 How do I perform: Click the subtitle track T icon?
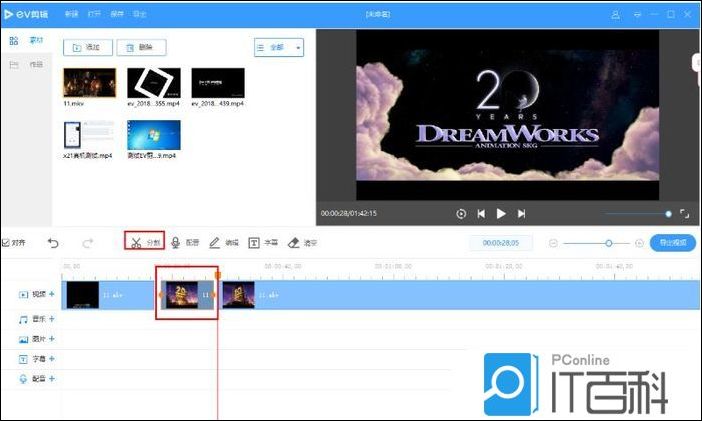click(23, 359)
